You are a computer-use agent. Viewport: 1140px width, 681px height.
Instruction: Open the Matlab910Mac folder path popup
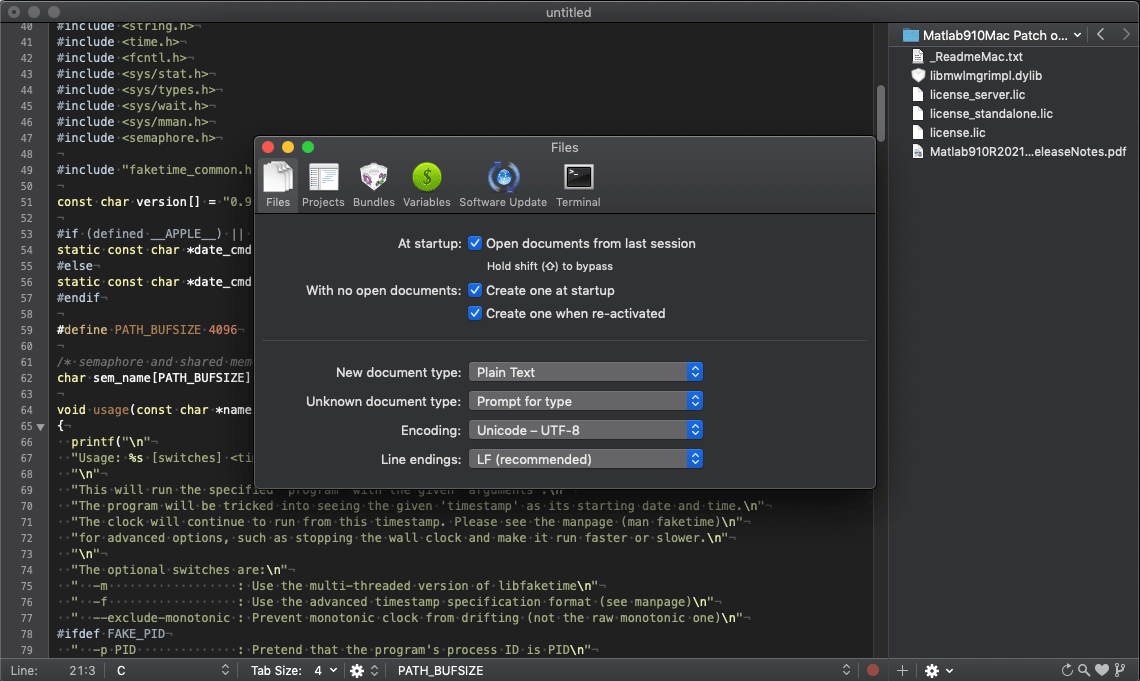[x=992, y=35]
